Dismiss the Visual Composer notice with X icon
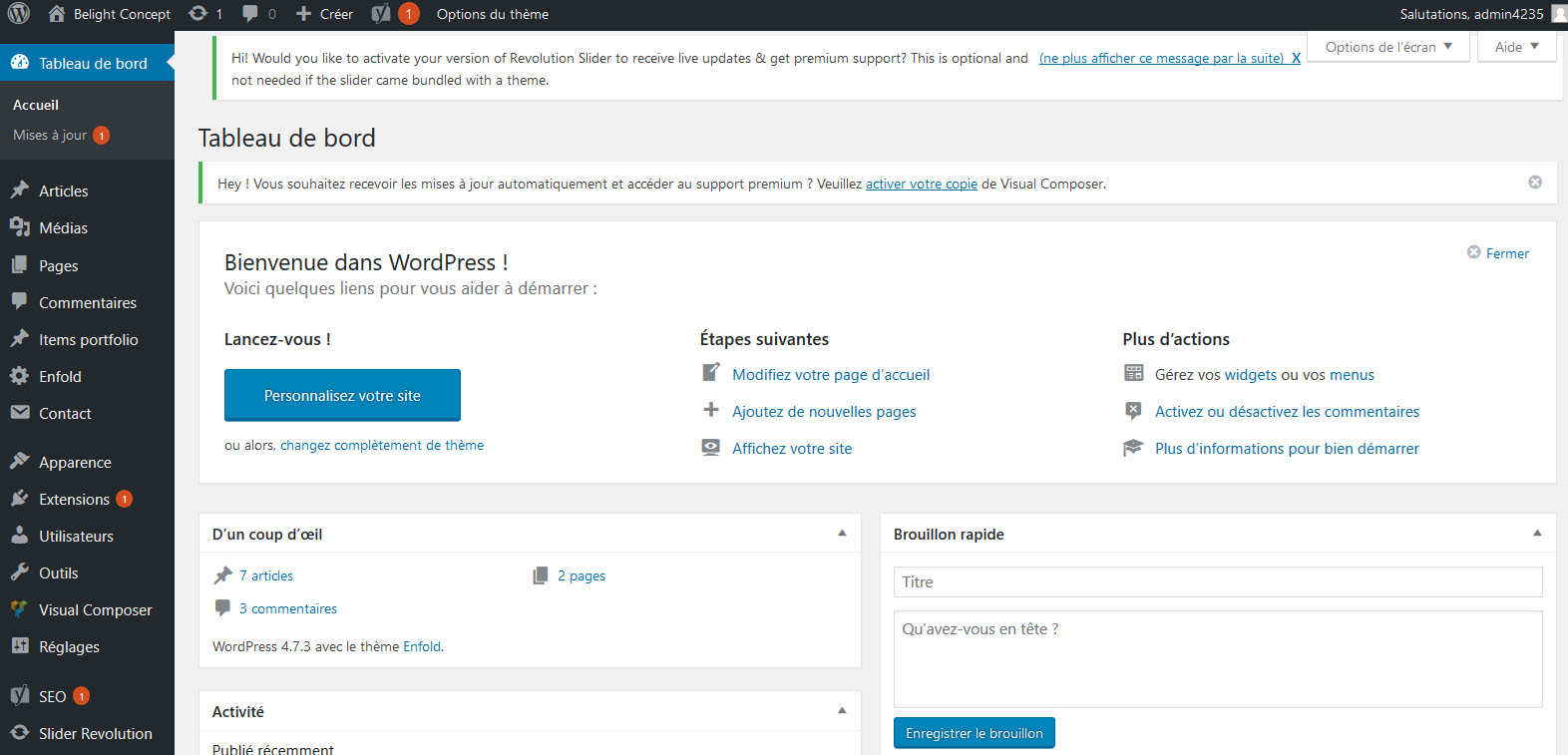Viewport: 1568px width, 755px height. [1535, 182]
